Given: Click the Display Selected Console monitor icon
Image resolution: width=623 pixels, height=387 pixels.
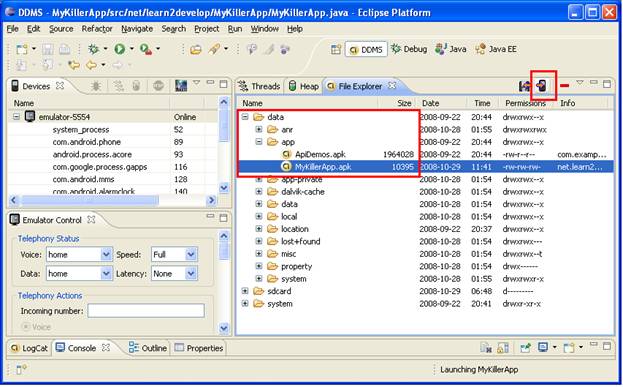Looking at the screenshot, I should coord(543,348).
